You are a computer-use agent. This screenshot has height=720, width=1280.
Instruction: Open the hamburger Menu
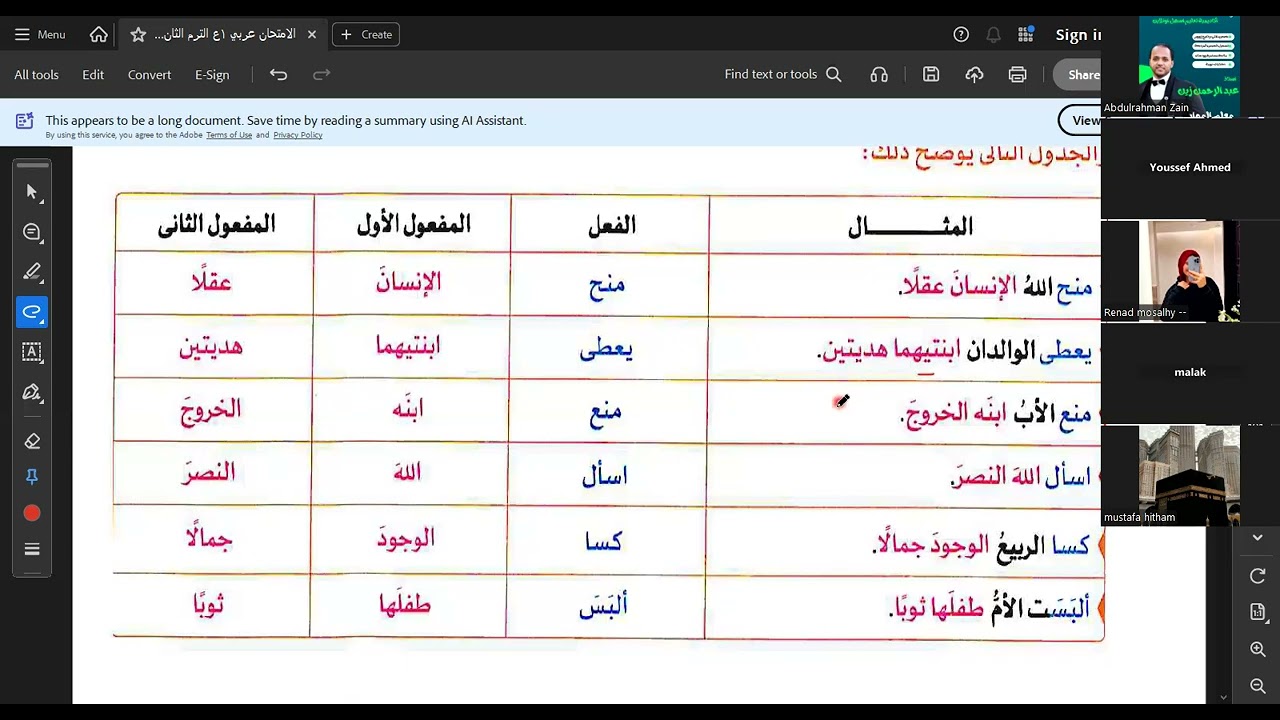click(x=40, y=34)
